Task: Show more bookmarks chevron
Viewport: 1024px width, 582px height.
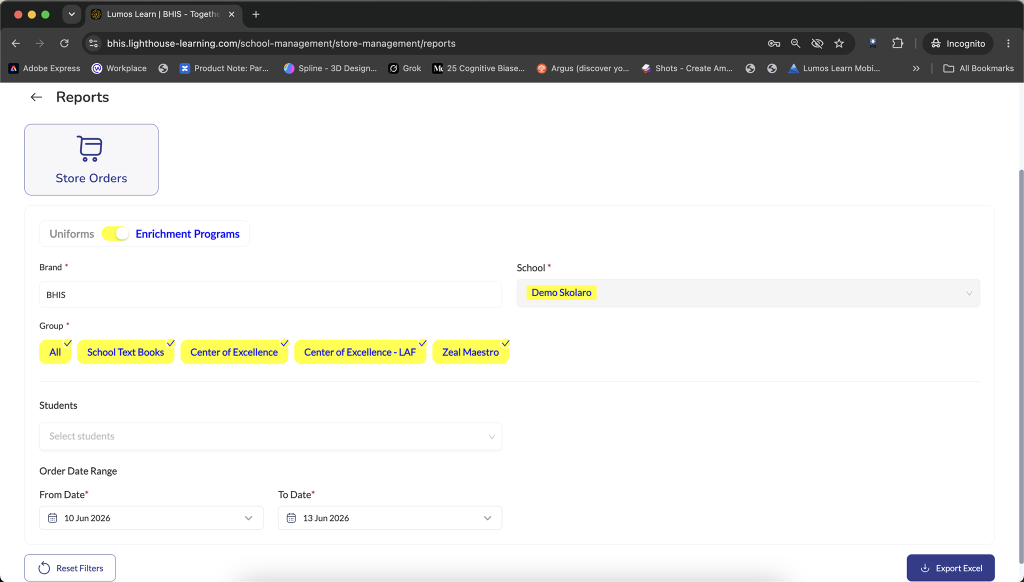Action: 916,68
